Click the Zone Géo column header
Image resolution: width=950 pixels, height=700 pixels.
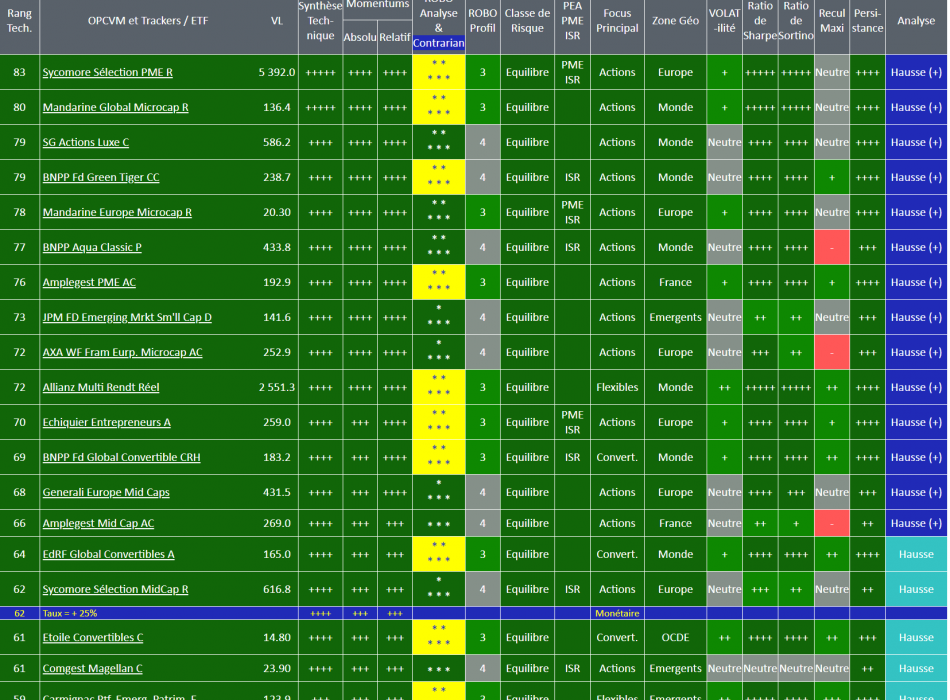coord(676,21)
